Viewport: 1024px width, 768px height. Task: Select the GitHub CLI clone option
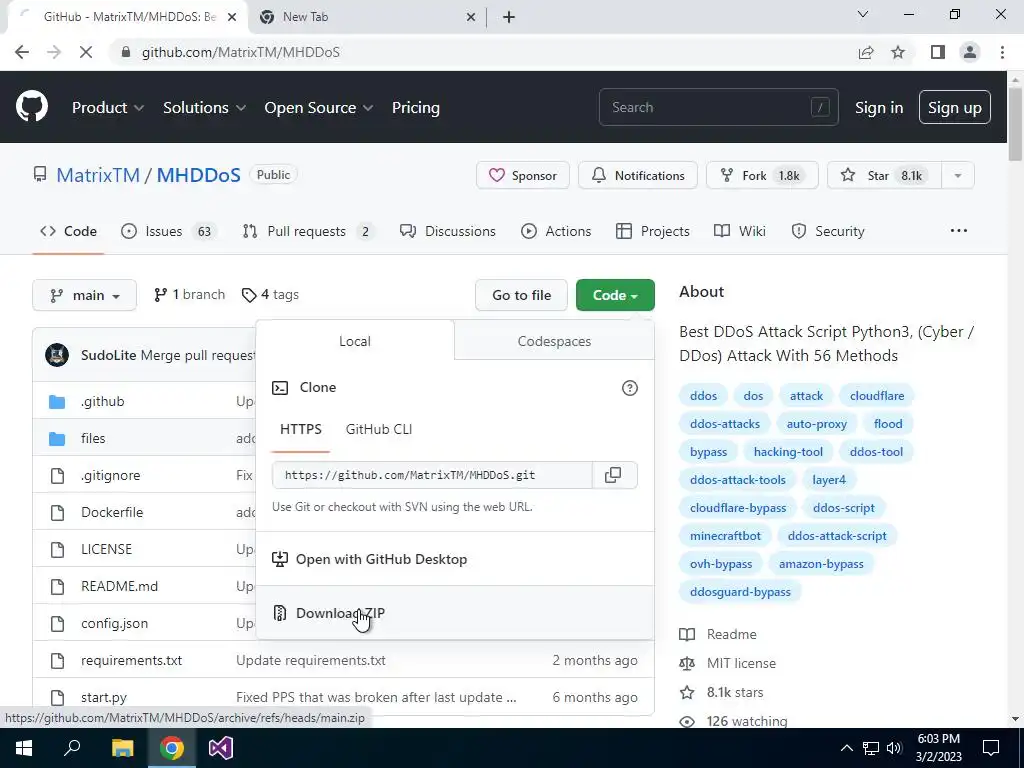click(x=379, y=429)
